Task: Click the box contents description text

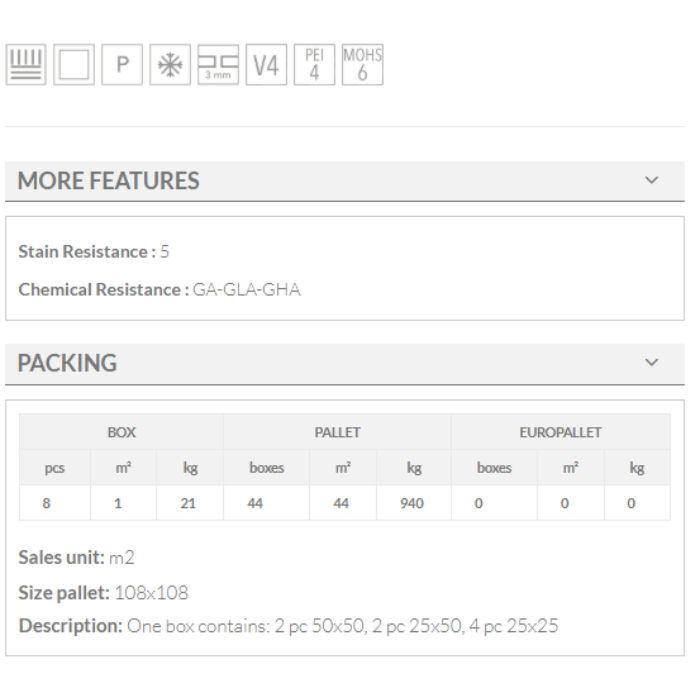Action: click(342, 627)
